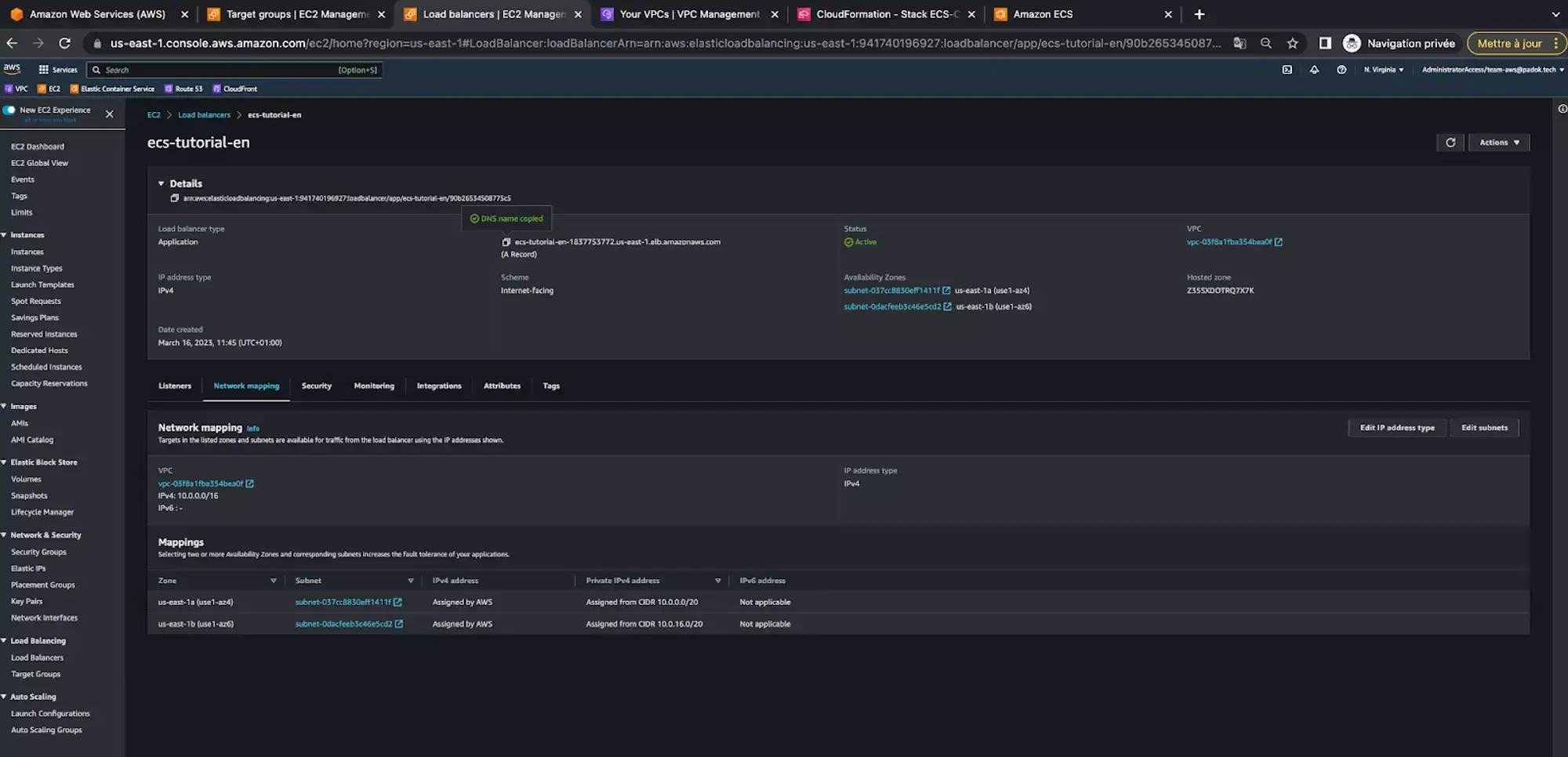Select the Network mapping tab
This screenshot has width=1568, height=757.
pos(246,386)
